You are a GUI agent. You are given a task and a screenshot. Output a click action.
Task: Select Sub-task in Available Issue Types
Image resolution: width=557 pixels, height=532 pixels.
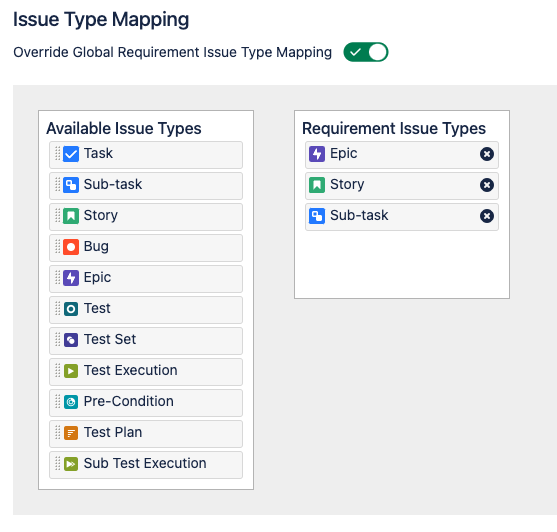[146, 186]
